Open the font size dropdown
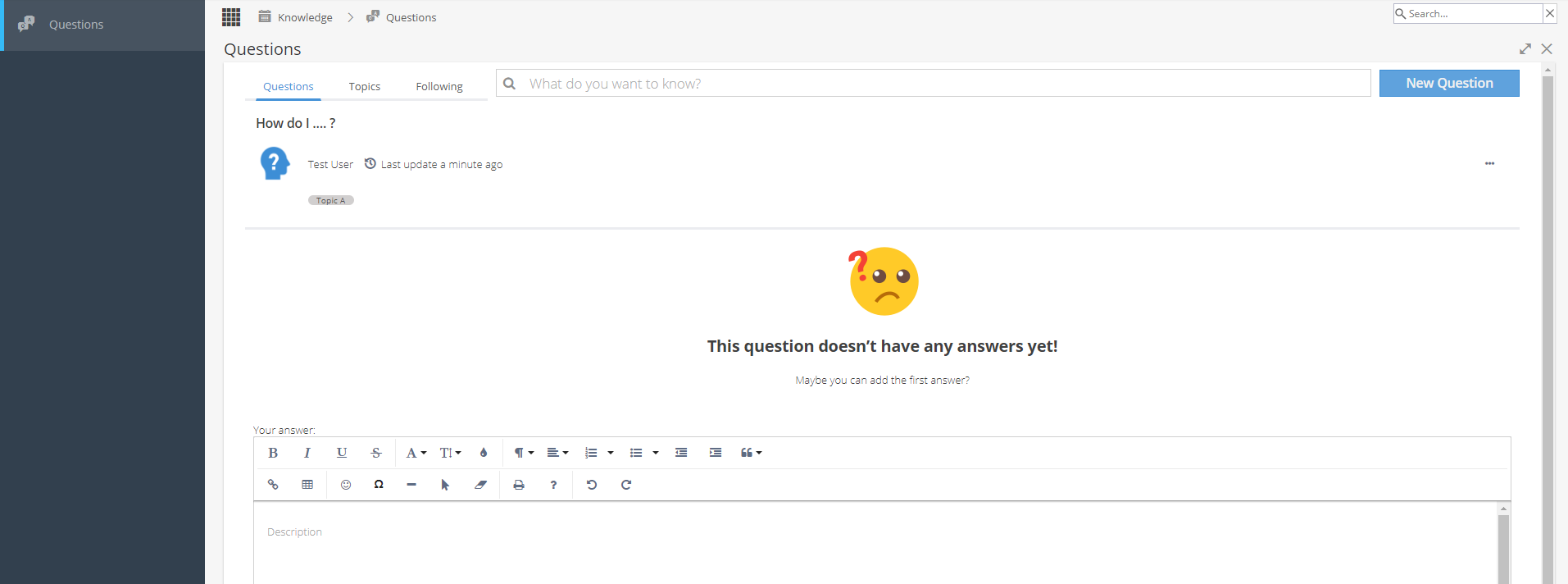Viewport: 1568px width, 584px height. tap(450, 453)
